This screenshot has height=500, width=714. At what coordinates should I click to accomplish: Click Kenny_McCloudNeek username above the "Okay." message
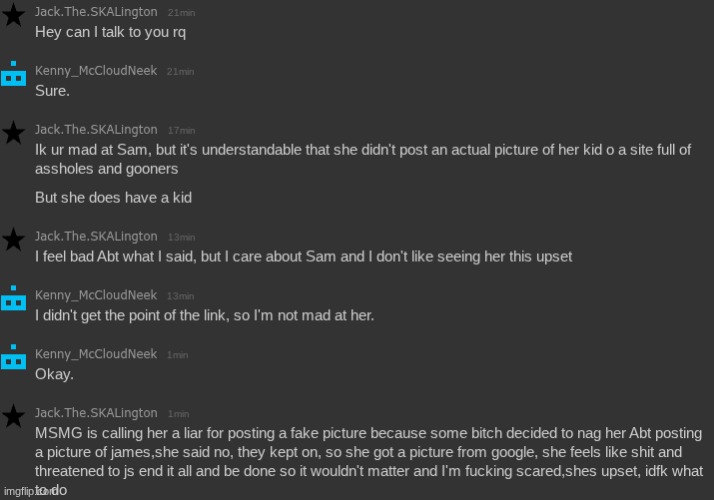96,354
